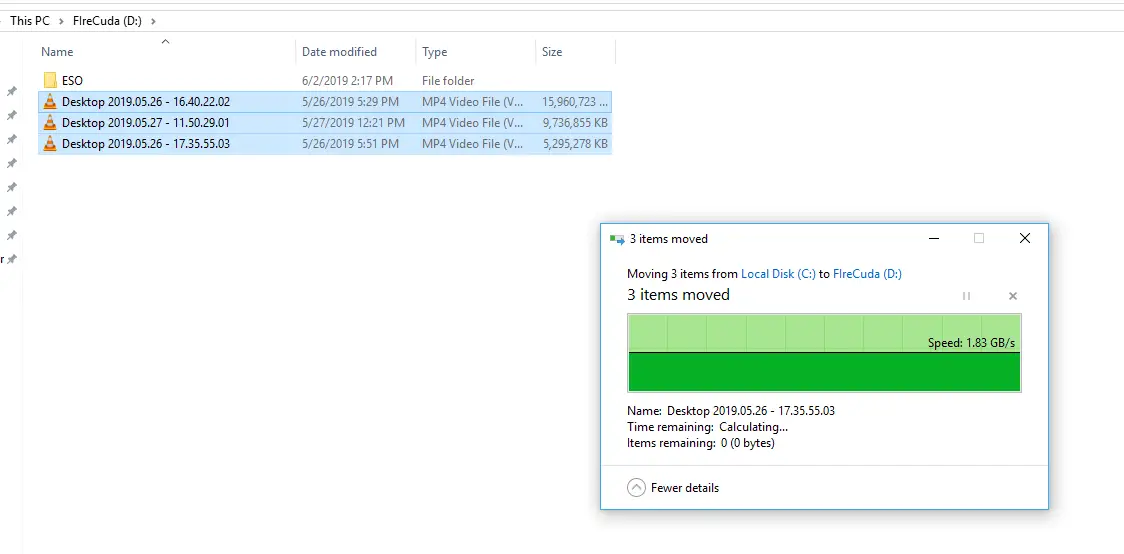The height and width of the screenshot is (554, 1124).
Task: Open the FIreCuda (D:) link in dialog
Action: (867, 274)
